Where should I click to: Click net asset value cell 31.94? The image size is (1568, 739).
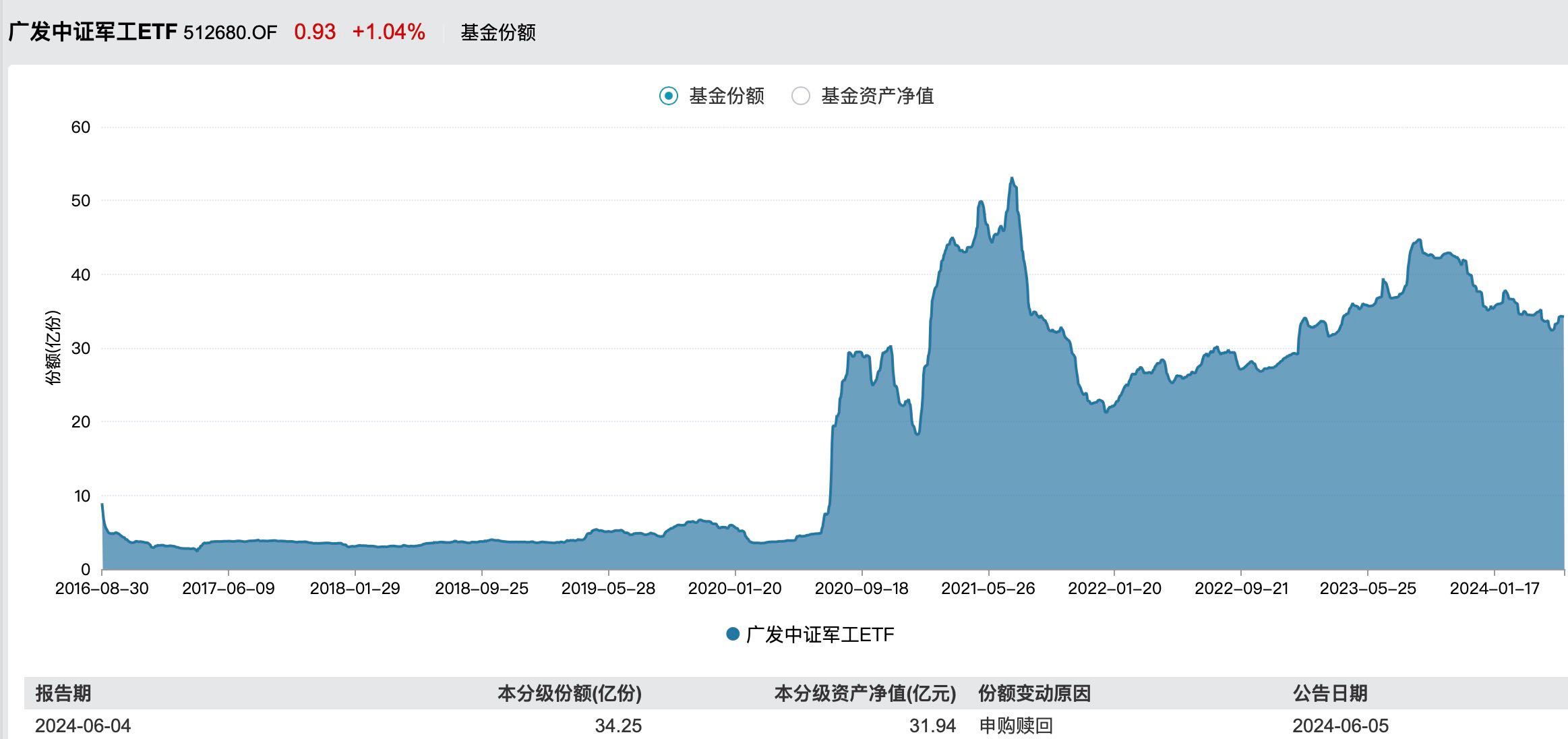point(932,726)
